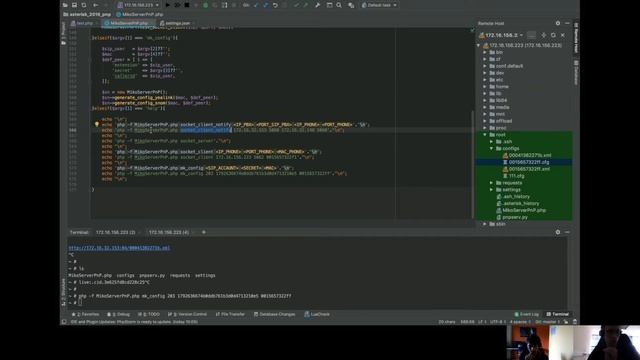Select .asterisk_history file in Remote Host
The width and height of the screenshot is (640, 360).
pos(518,203)
